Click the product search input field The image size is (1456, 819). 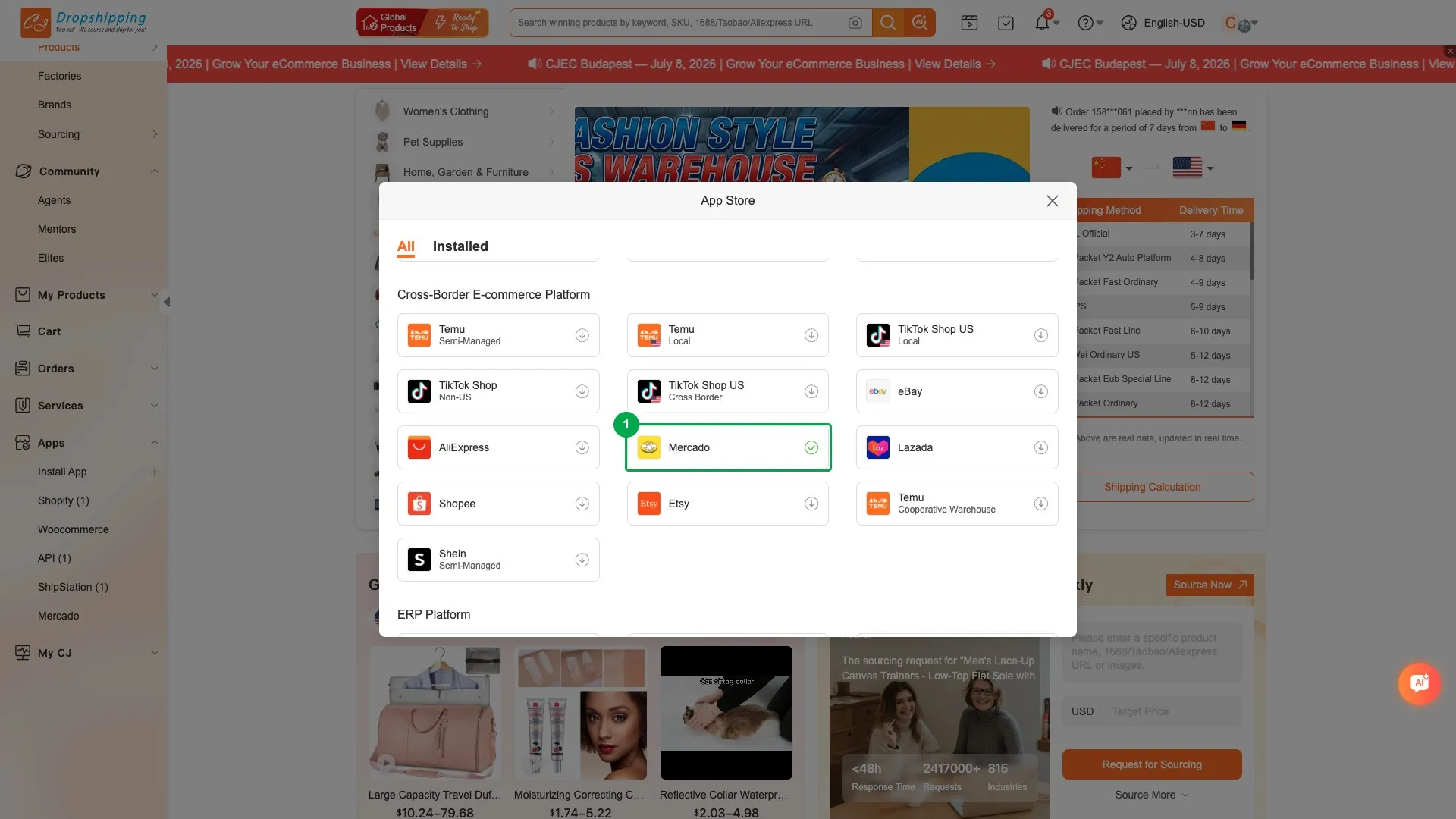679,23
